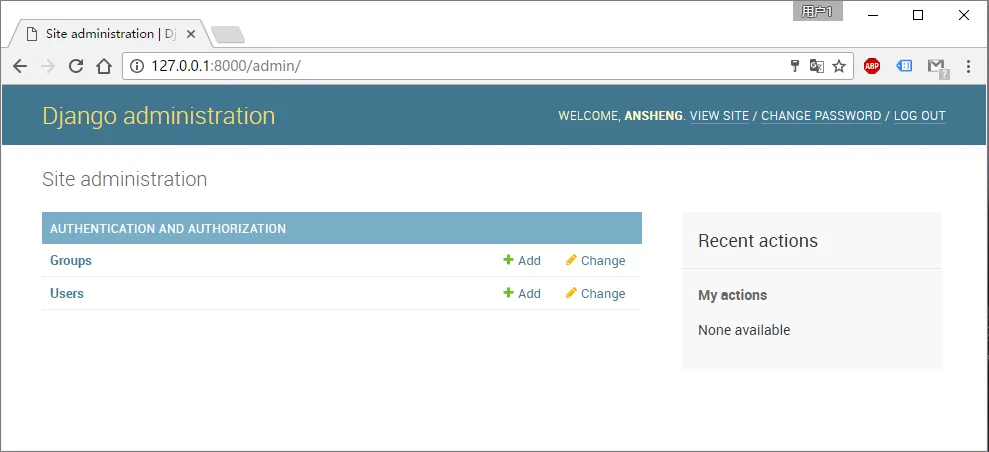This screenshot has width=989, height=452.
Task: Open the Django administration header link
Action: [158, 116]
